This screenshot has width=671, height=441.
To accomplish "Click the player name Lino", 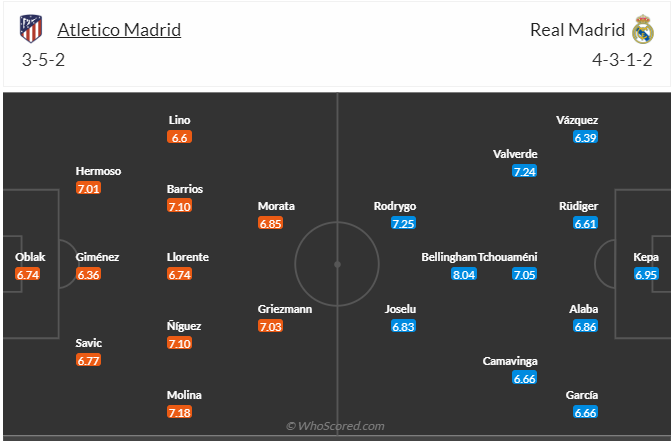I will [x=180, y=120].
